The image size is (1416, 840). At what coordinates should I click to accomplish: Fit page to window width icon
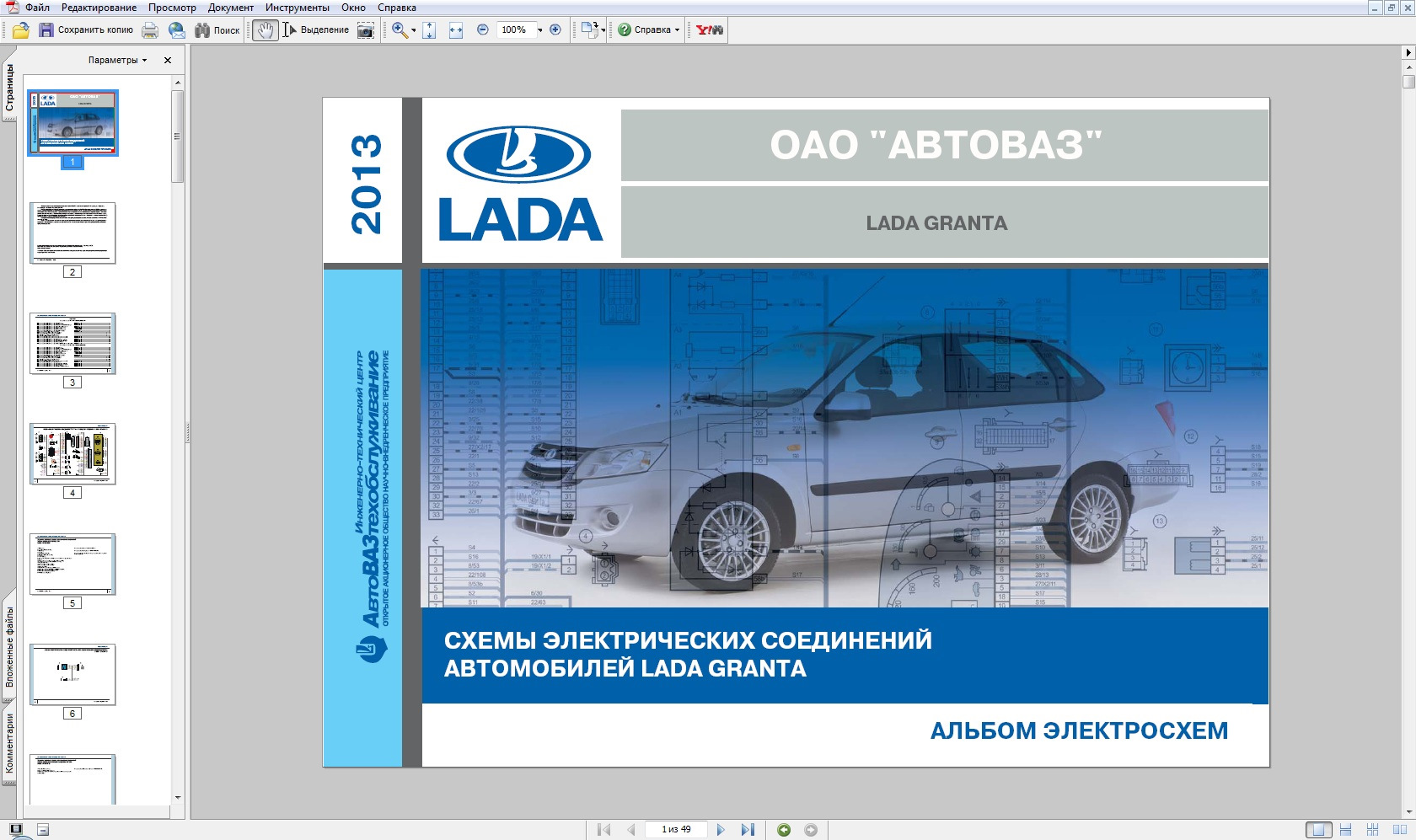[x=456, y=30]
